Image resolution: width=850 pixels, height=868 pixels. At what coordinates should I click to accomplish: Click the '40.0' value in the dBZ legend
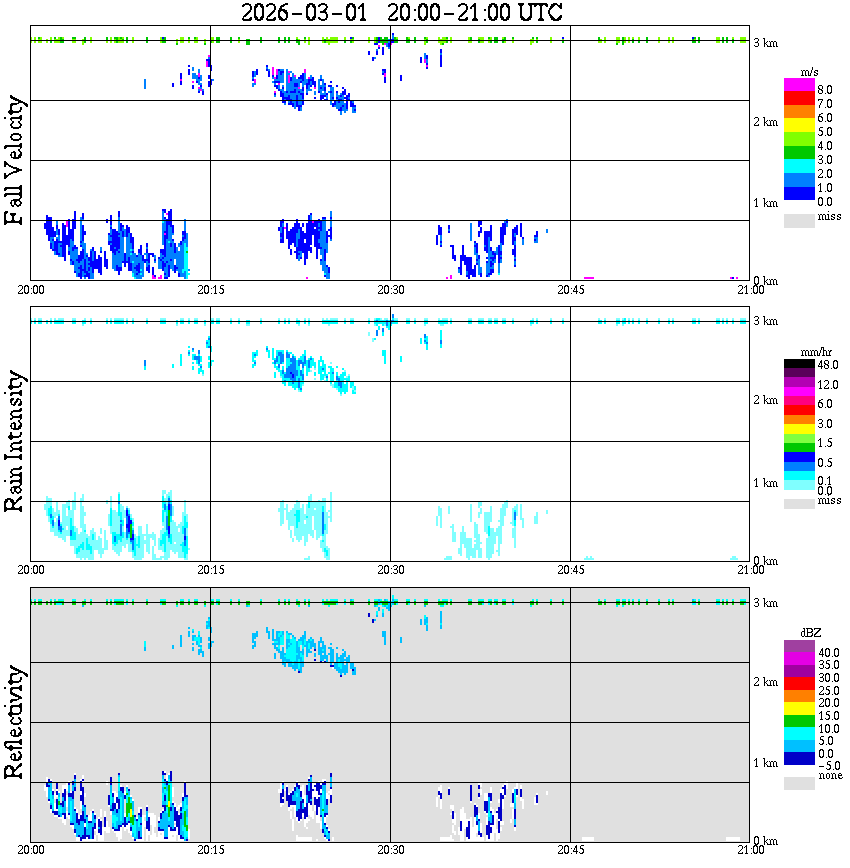(829, 653)
